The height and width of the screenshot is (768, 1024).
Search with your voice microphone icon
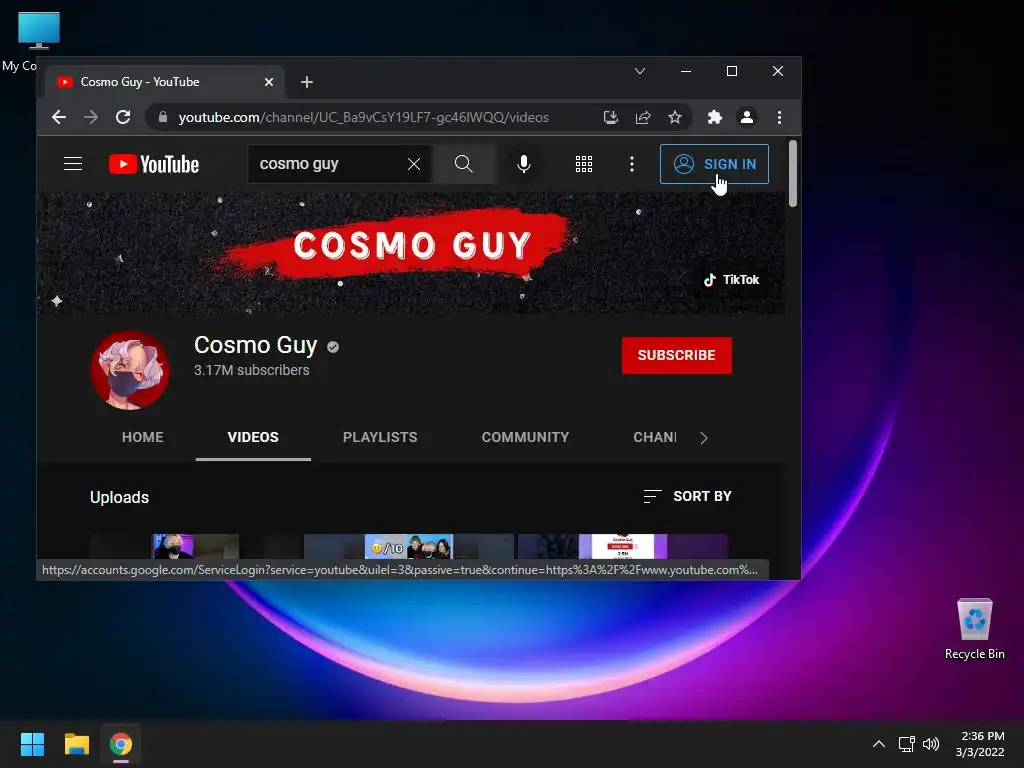(523, 164)
